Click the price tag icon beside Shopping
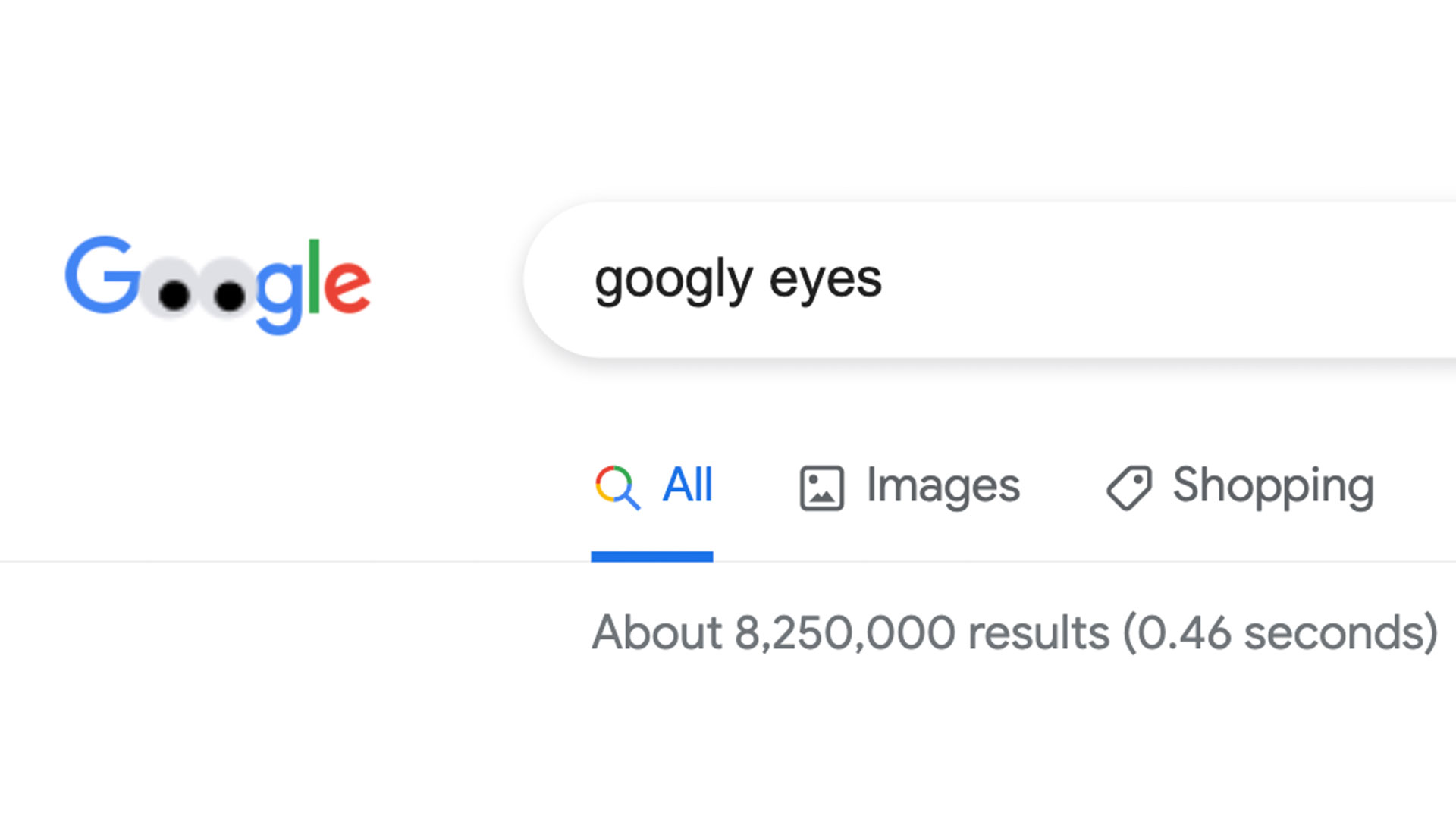 [1129, 488]
